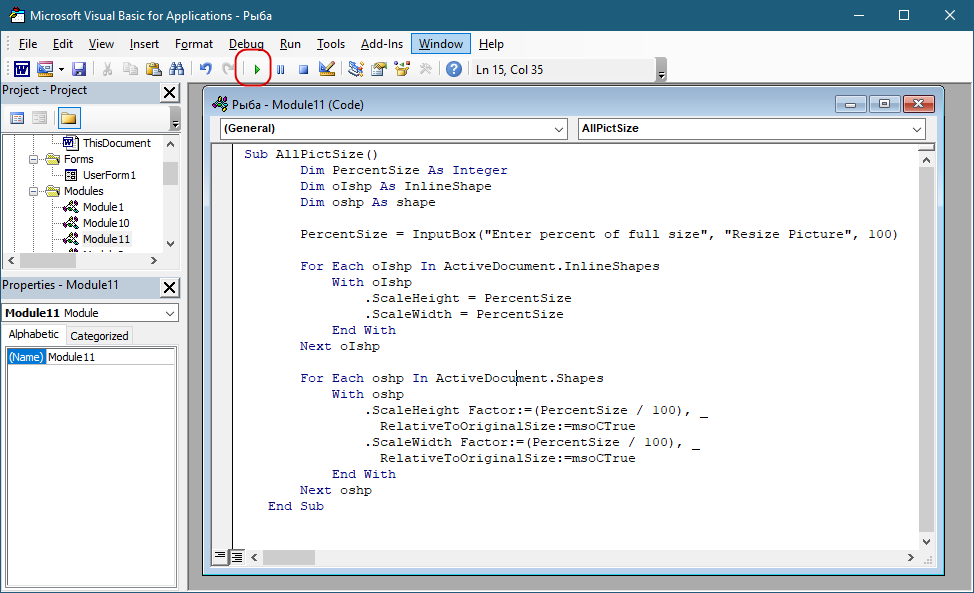Select Module1 in the project tree
Image resolution: width=974 pixels, height=593 pixels.
pyautogui.click(x=103, y=207)
